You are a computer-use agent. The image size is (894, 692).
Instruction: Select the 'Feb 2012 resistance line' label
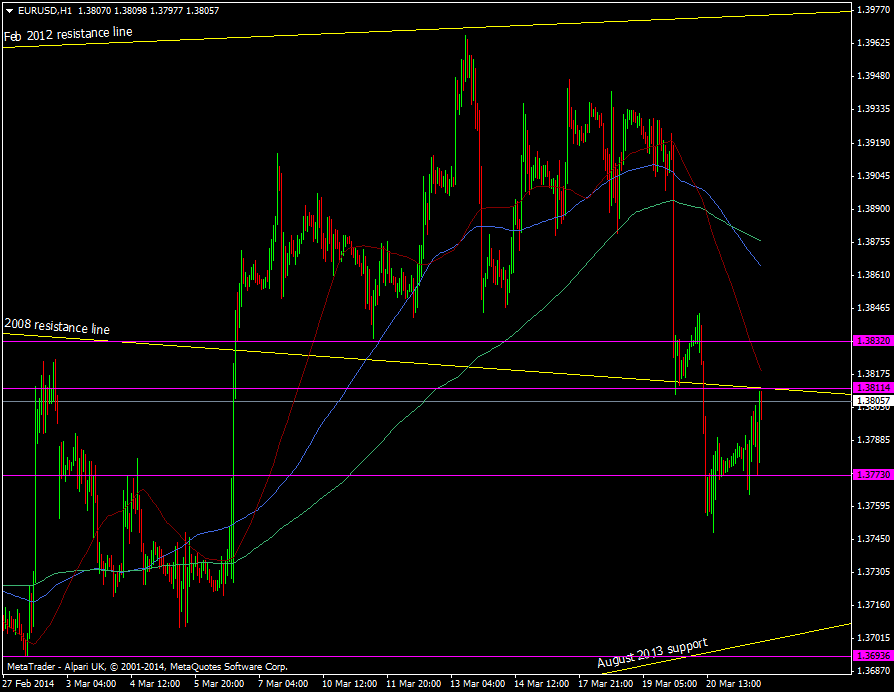click(x=68, y=34)
